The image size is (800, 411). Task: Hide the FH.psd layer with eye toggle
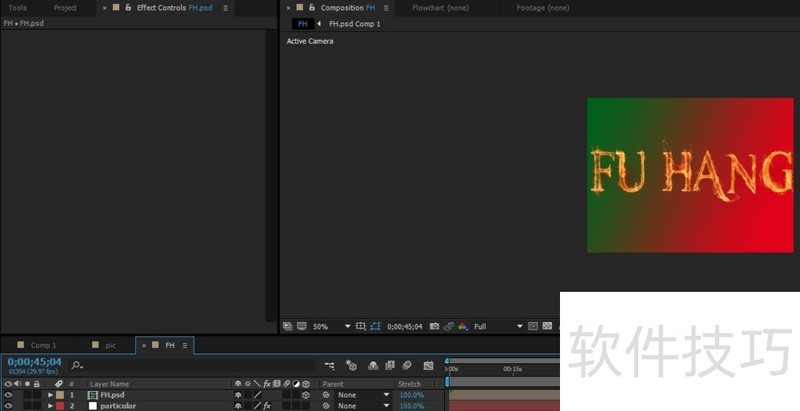[x=8, y=395]
